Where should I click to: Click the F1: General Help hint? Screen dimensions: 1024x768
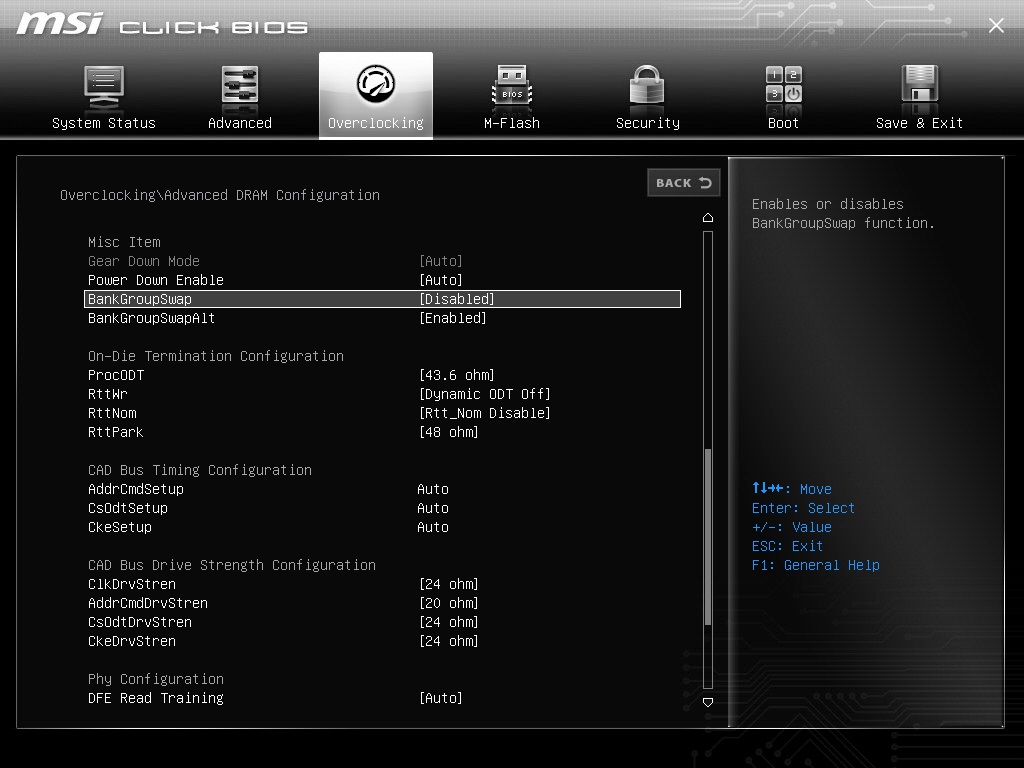coord(816,565)
